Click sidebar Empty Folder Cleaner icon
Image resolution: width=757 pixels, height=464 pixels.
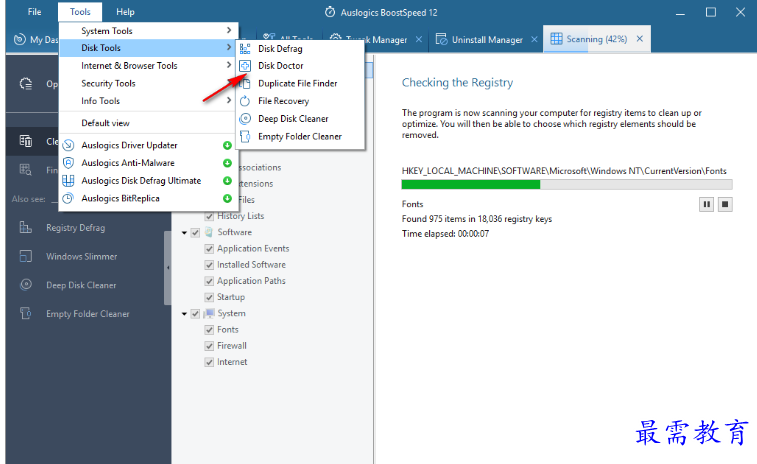(x=26, y=313)
